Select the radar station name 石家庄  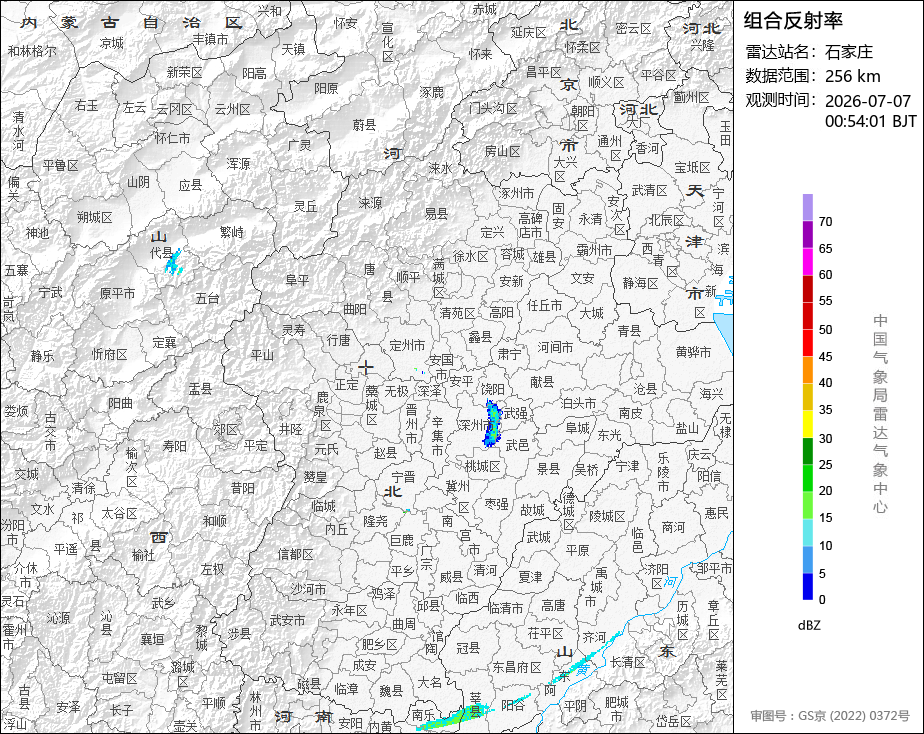849,52
